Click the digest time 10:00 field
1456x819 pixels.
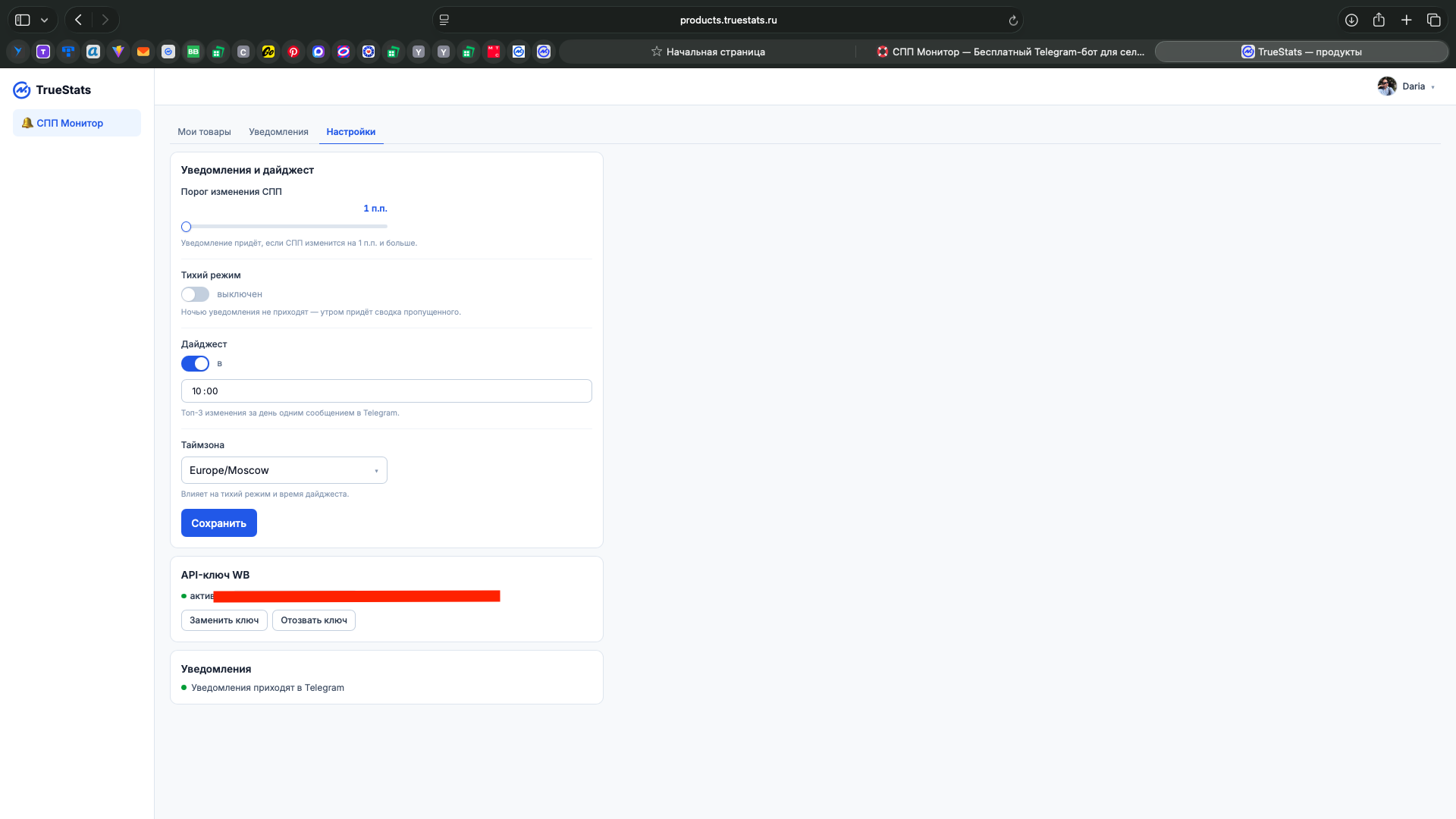click(x=387, y=391)
